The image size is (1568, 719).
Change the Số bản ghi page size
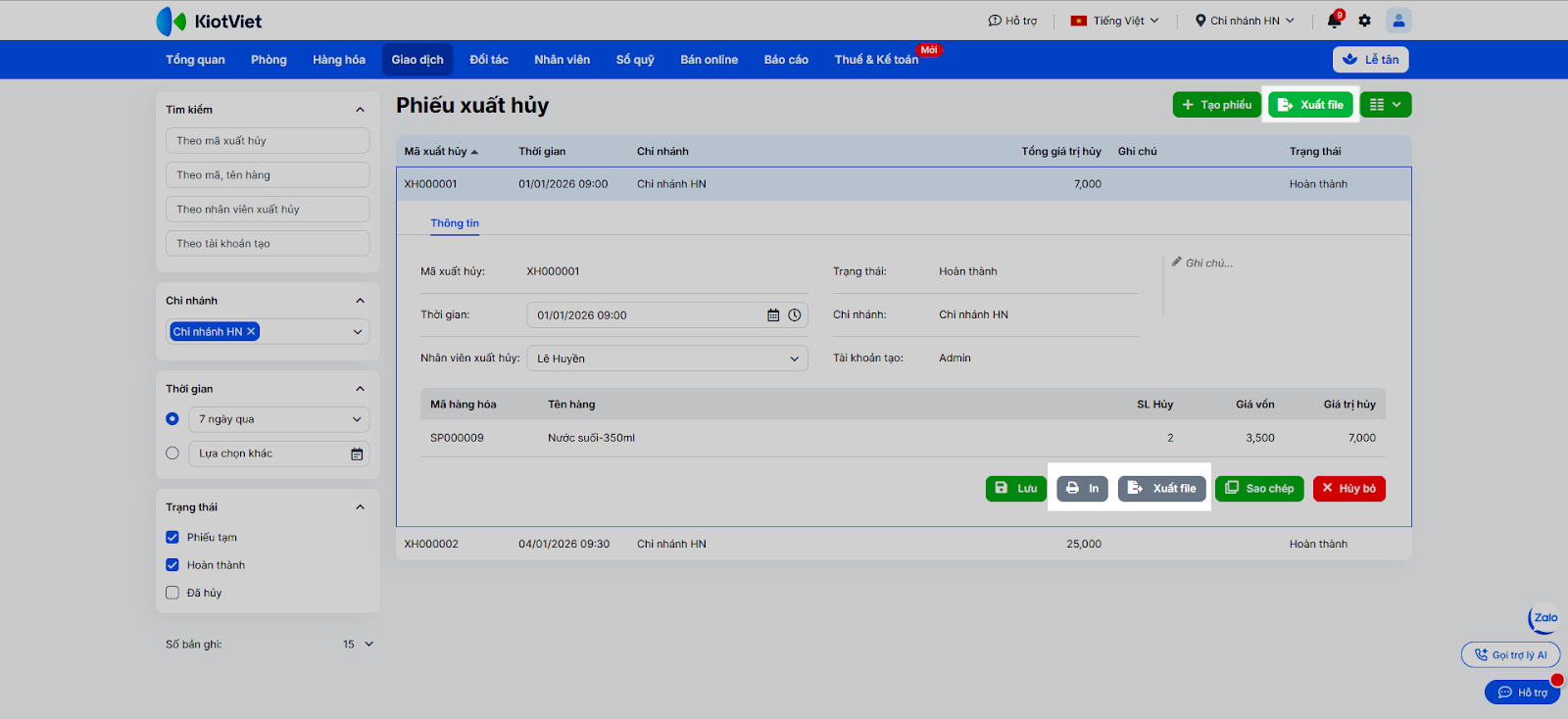tap(358, 645)
